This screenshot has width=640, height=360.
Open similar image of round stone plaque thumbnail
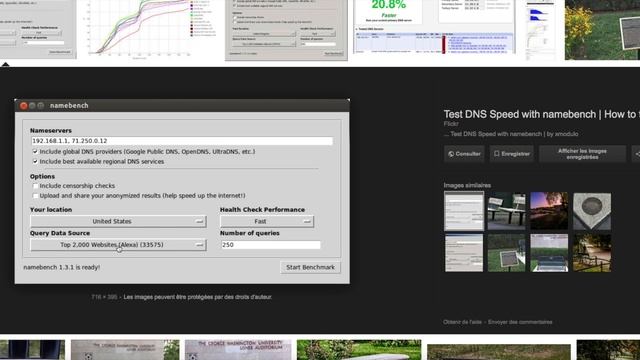pyautogui.click(x=592, y=211)
